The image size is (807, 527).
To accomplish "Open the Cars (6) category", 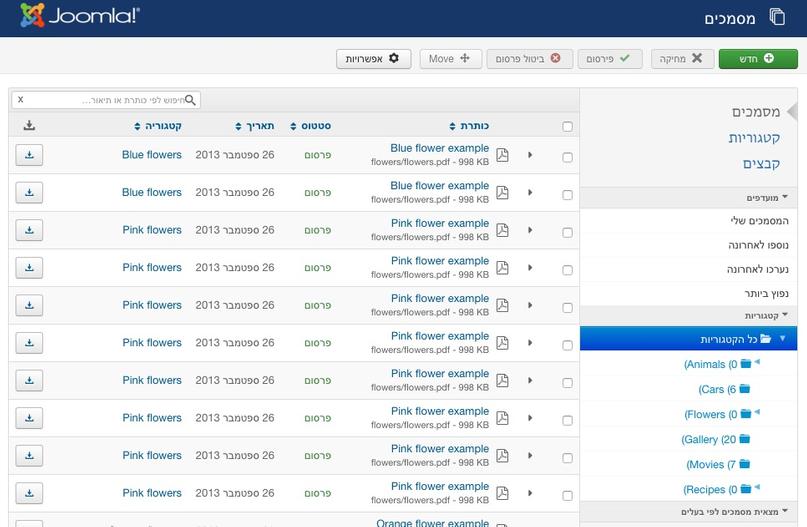I will click(x=717, y=389).
